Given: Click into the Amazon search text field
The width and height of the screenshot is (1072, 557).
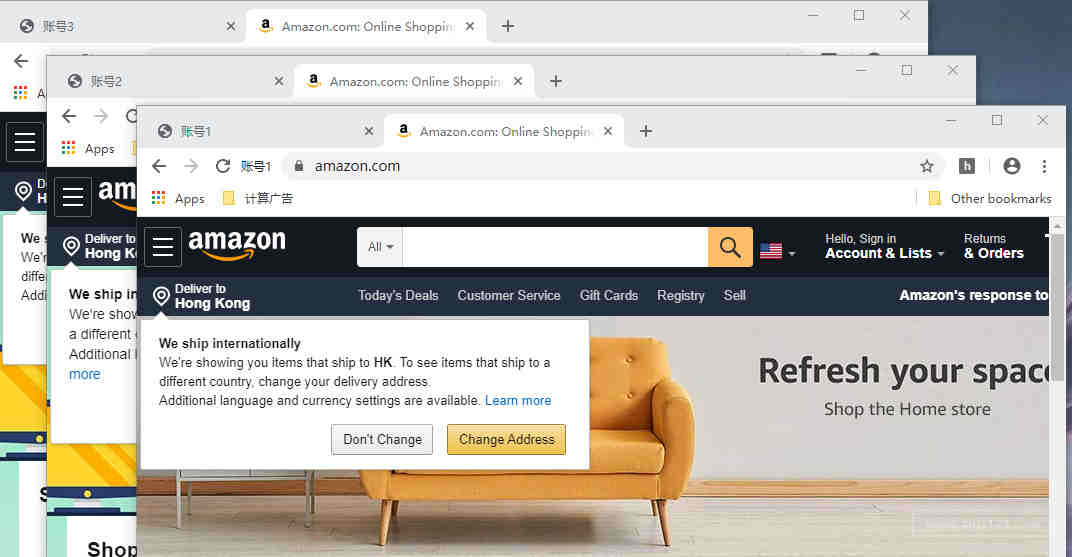Looking at the screenshot, I should [x=555, y=247].
